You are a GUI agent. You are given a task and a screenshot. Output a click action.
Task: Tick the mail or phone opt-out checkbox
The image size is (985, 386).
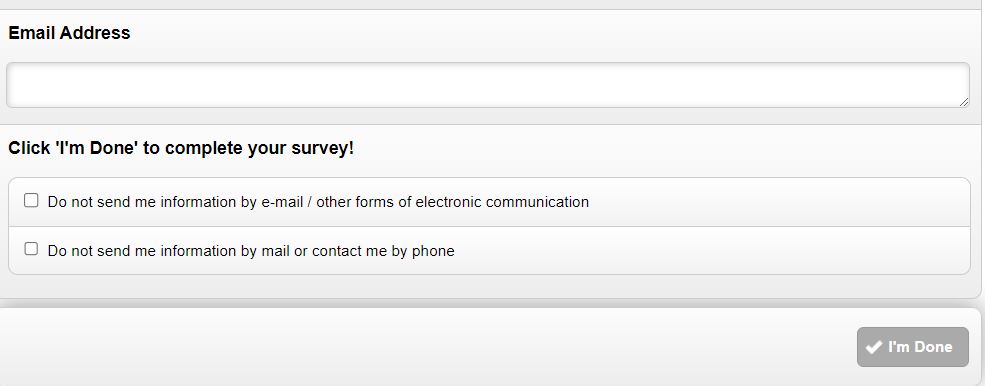coord(31,249)
